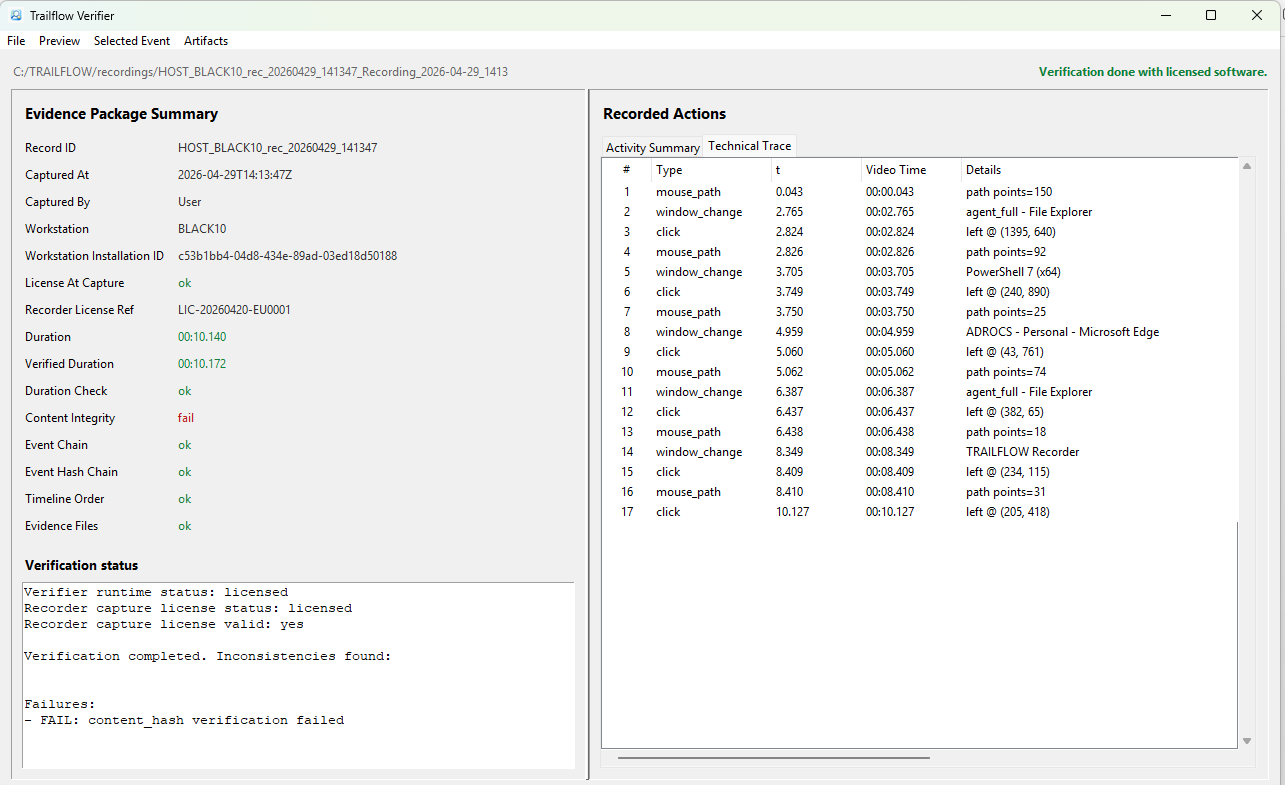Viewport: 1285px width, 785px height.
Task: Click the horizontal scrollbar under Recorded Actions
Action: point(774,758)
